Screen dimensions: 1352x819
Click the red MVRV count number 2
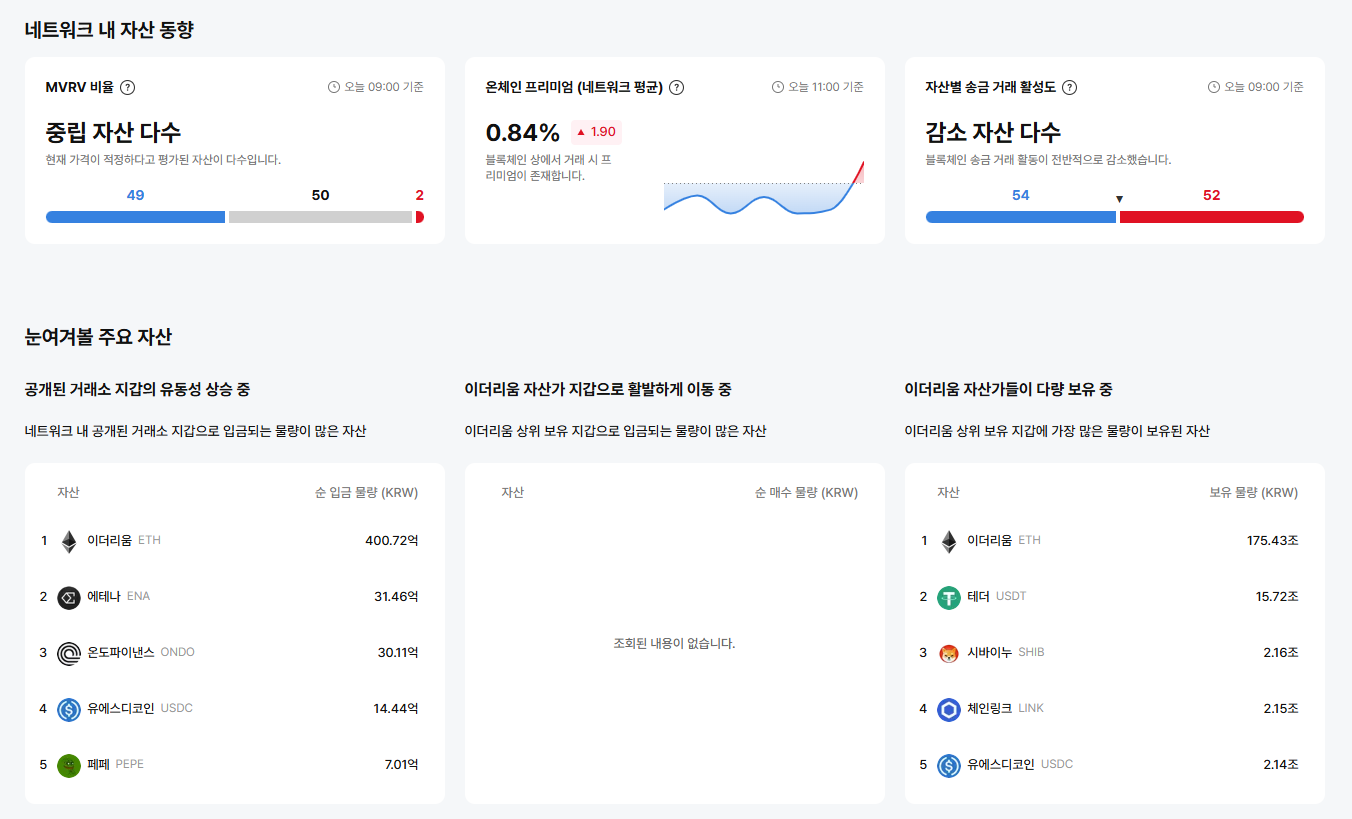[x=420, y=196]
